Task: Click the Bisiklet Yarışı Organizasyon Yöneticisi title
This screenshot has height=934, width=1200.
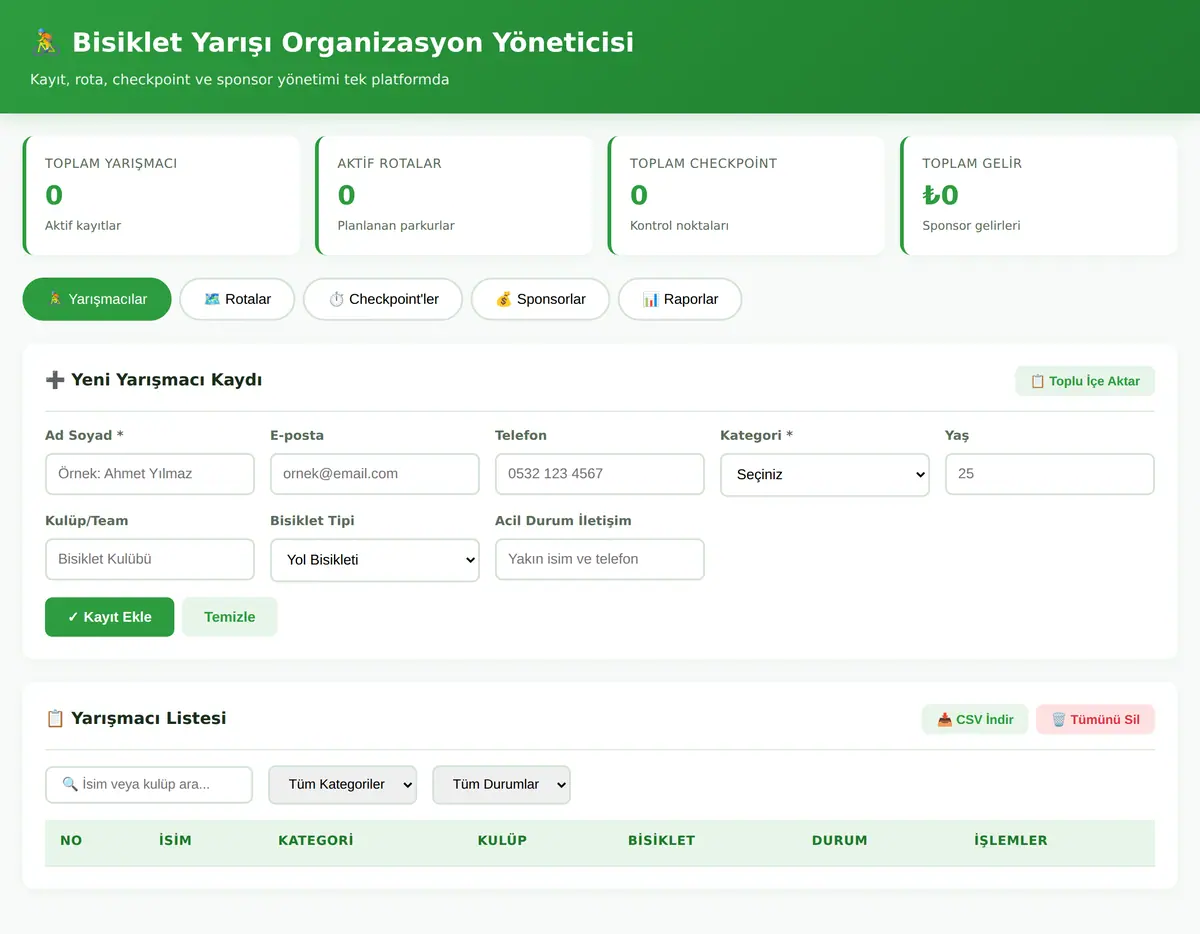Action: [x=353, y=42]
